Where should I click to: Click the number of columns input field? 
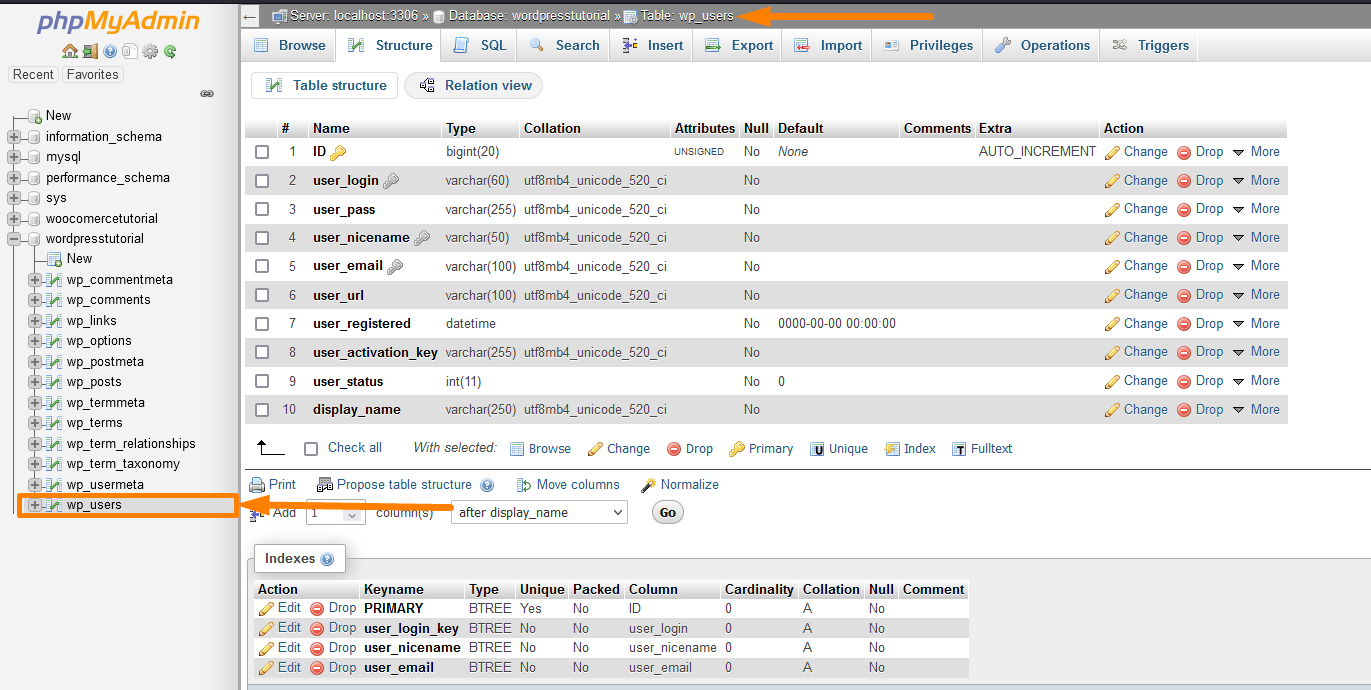click(x=336, y=512)
